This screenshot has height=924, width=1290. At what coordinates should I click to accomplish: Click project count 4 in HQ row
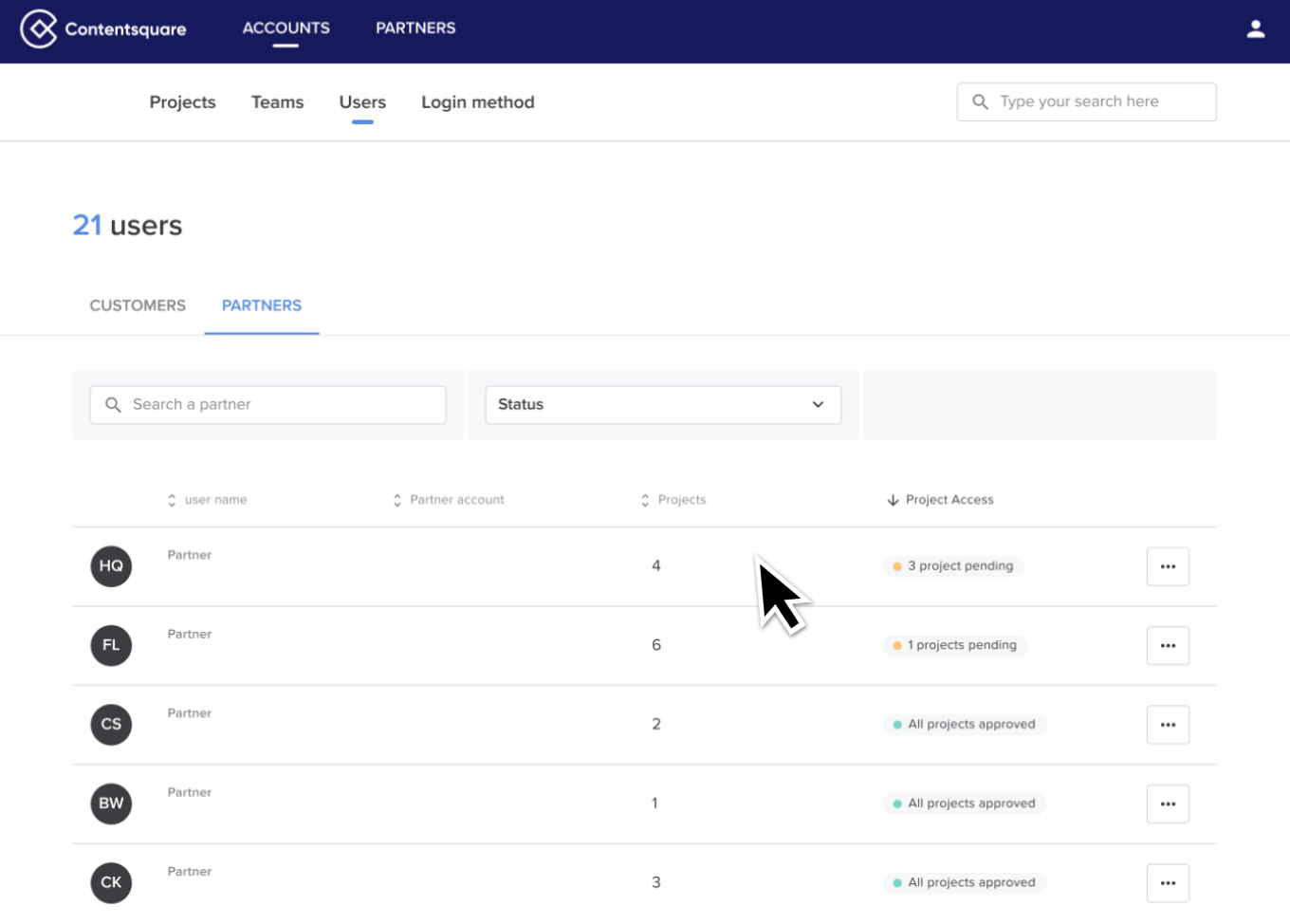(656, 566)
